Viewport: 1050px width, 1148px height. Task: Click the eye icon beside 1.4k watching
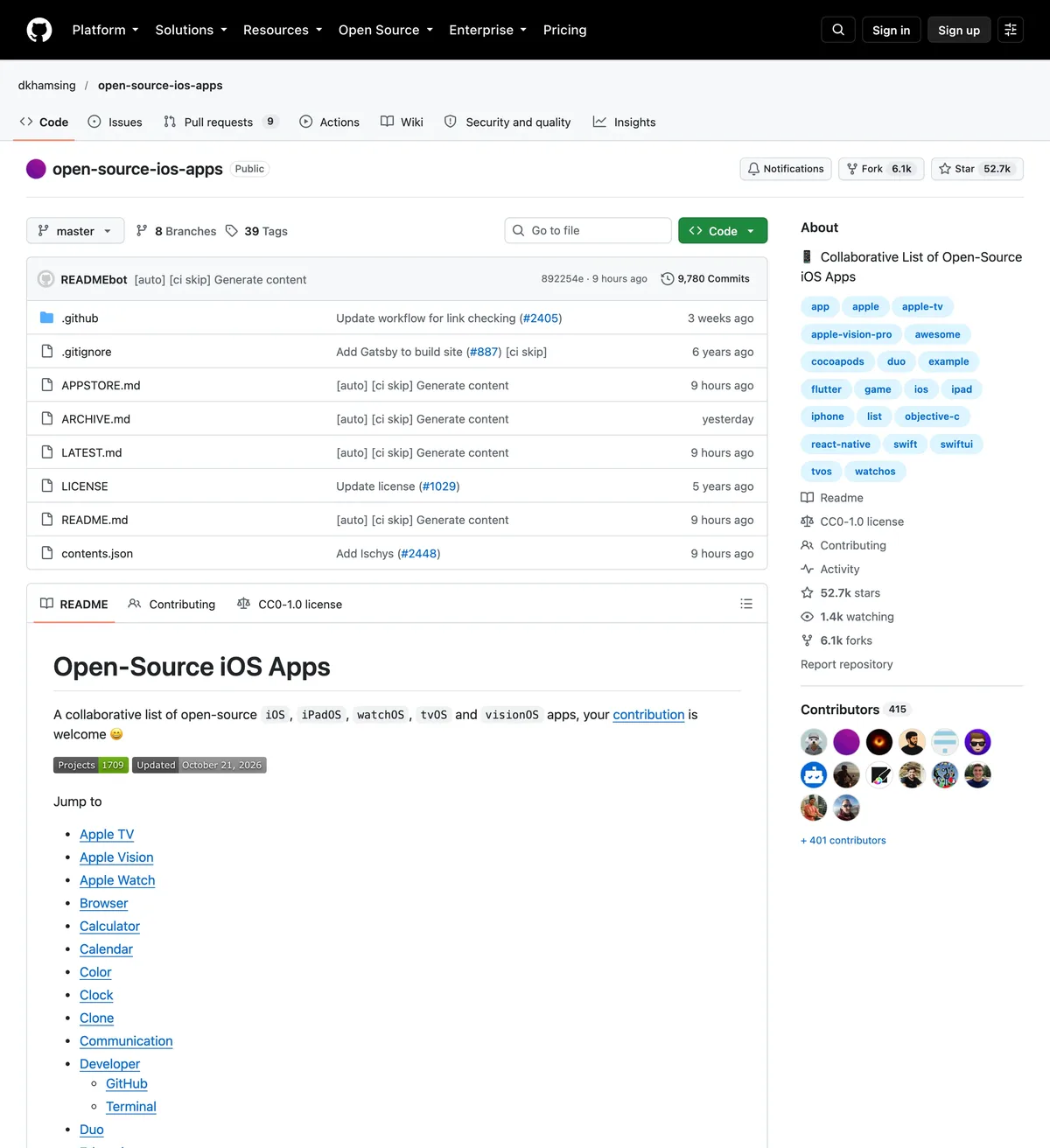[807, 617]
